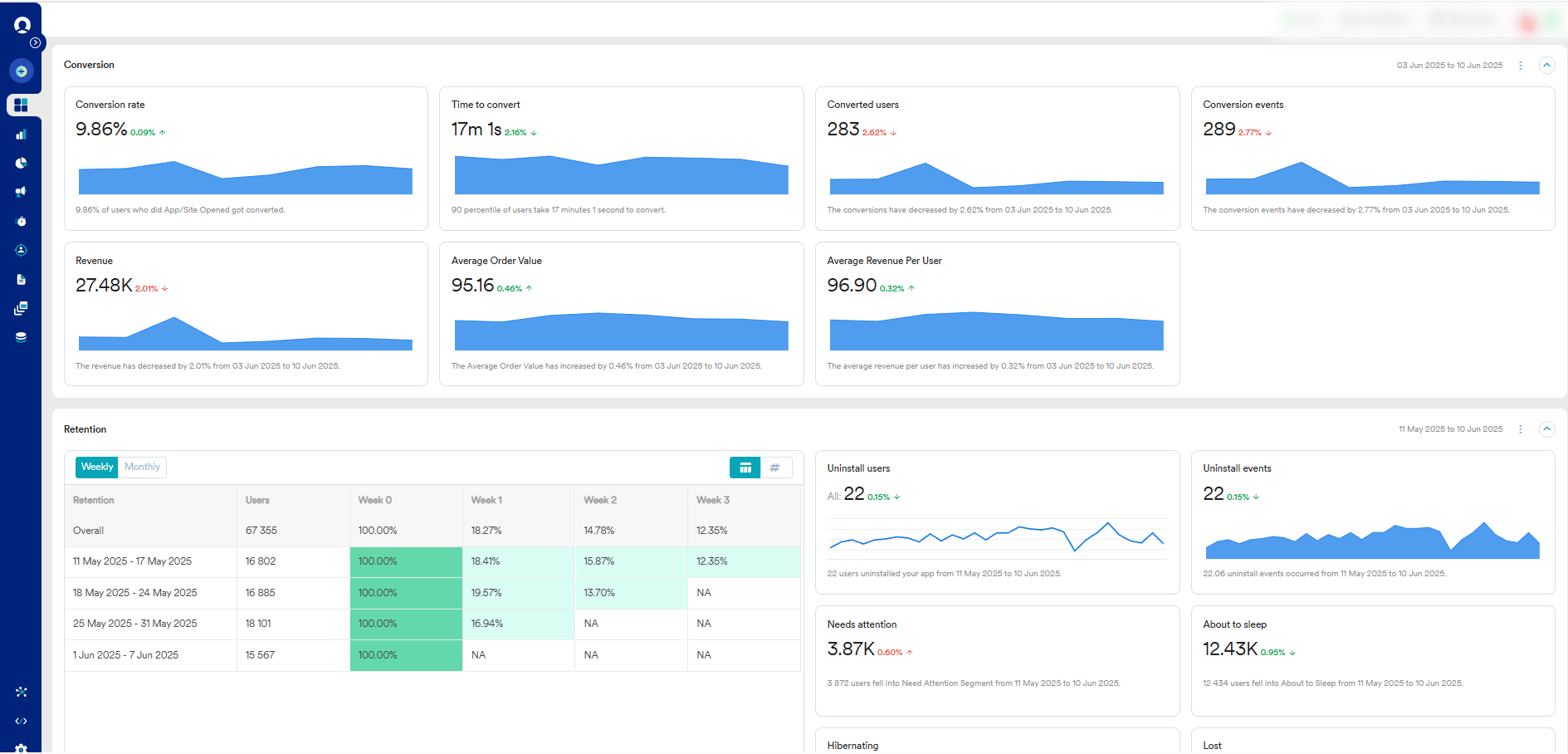The width and height of the screenshot is (1568, 754).
Task: Open the database stack icon in sidebar
Action: point(22,337)
